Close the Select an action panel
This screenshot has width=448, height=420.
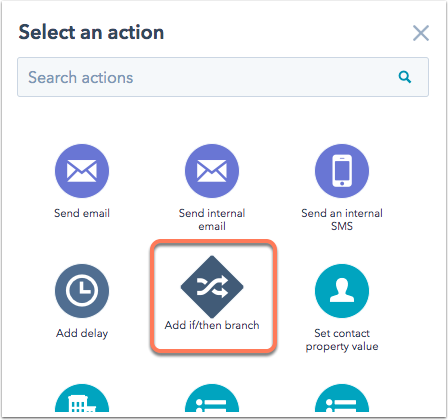[x=421, y=33]
